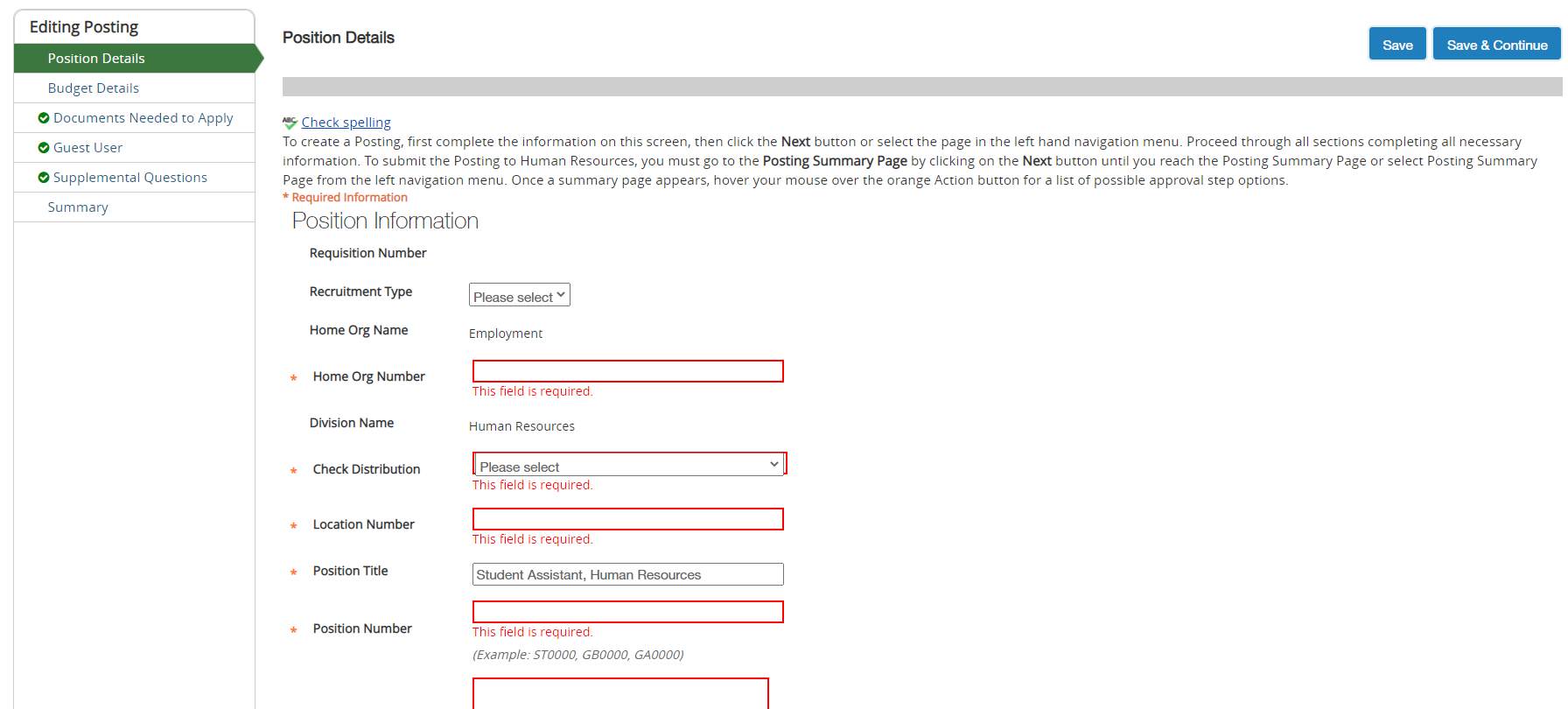This screenshot has height=709, width=1568.
Task: Select the Position Number input field
Action: pyautogui.click(x=627, y=612)
